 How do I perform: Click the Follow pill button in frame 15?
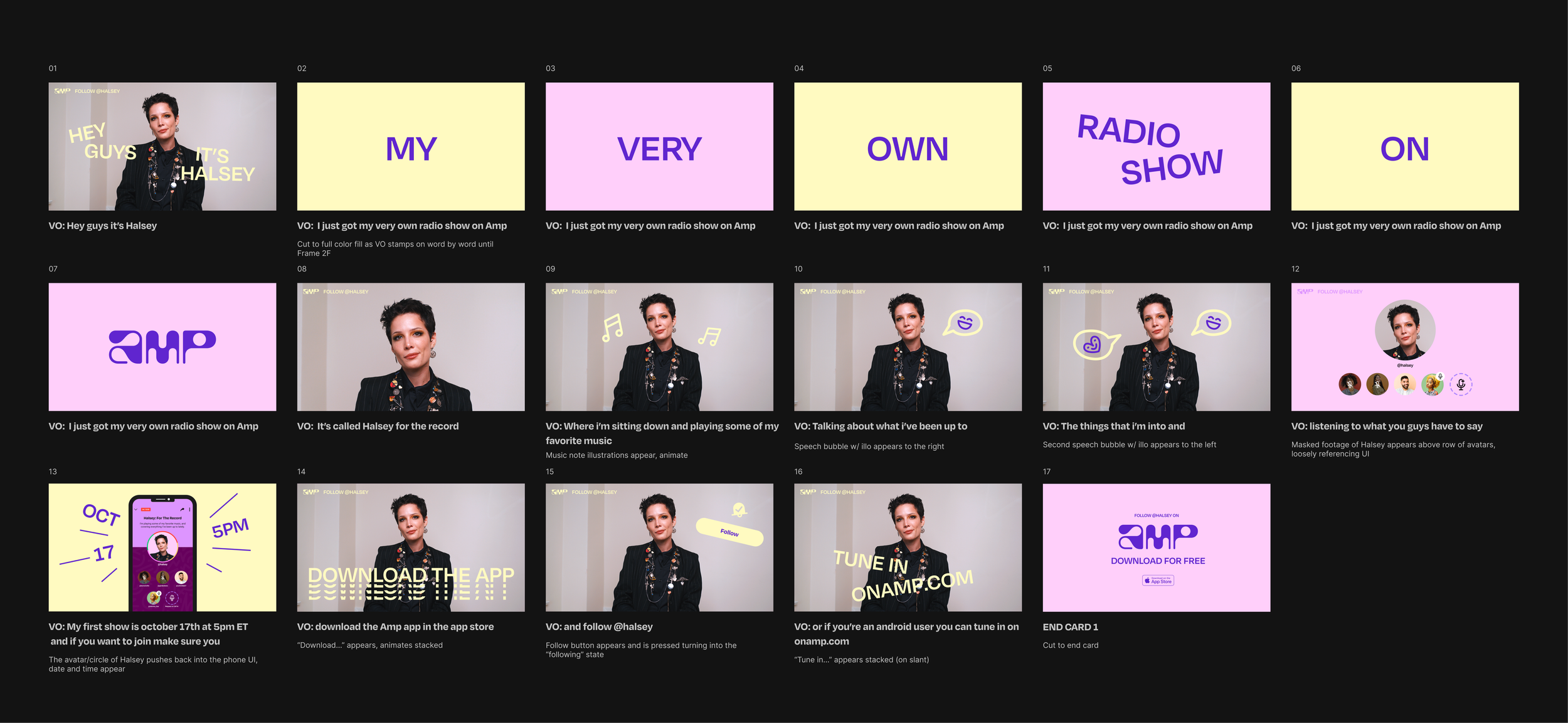[x=729, y=532]
